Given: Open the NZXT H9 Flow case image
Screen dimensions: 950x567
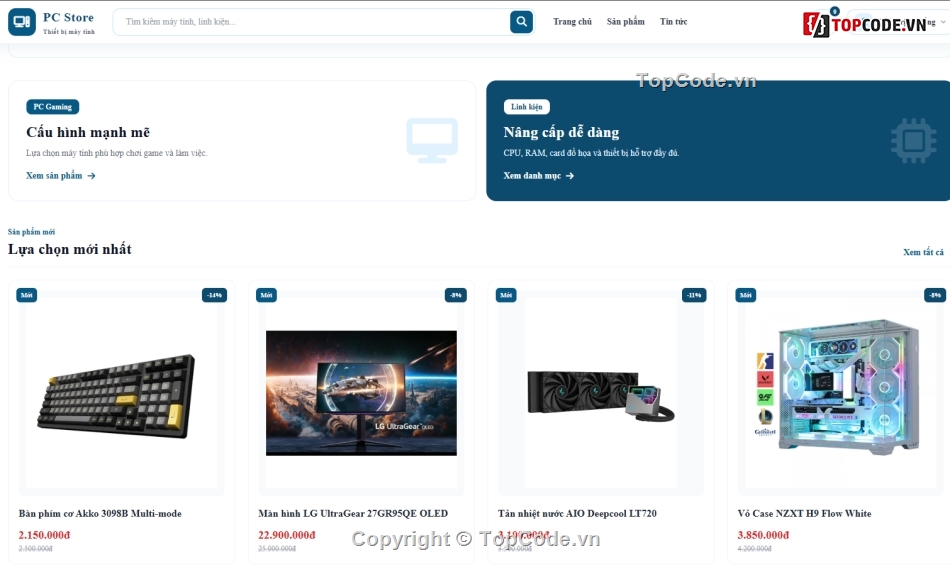Looking at the screenshot, I should 841,393.
